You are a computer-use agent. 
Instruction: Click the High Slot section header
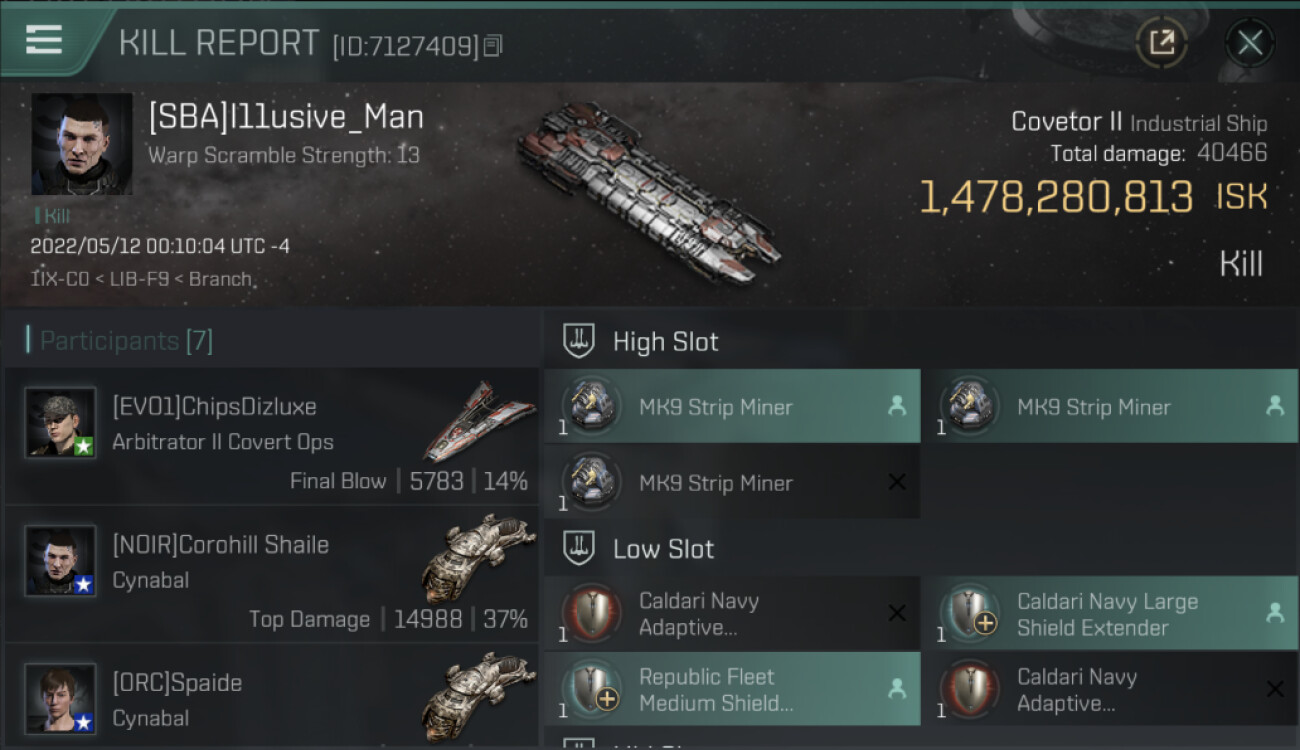coord(666,341)
